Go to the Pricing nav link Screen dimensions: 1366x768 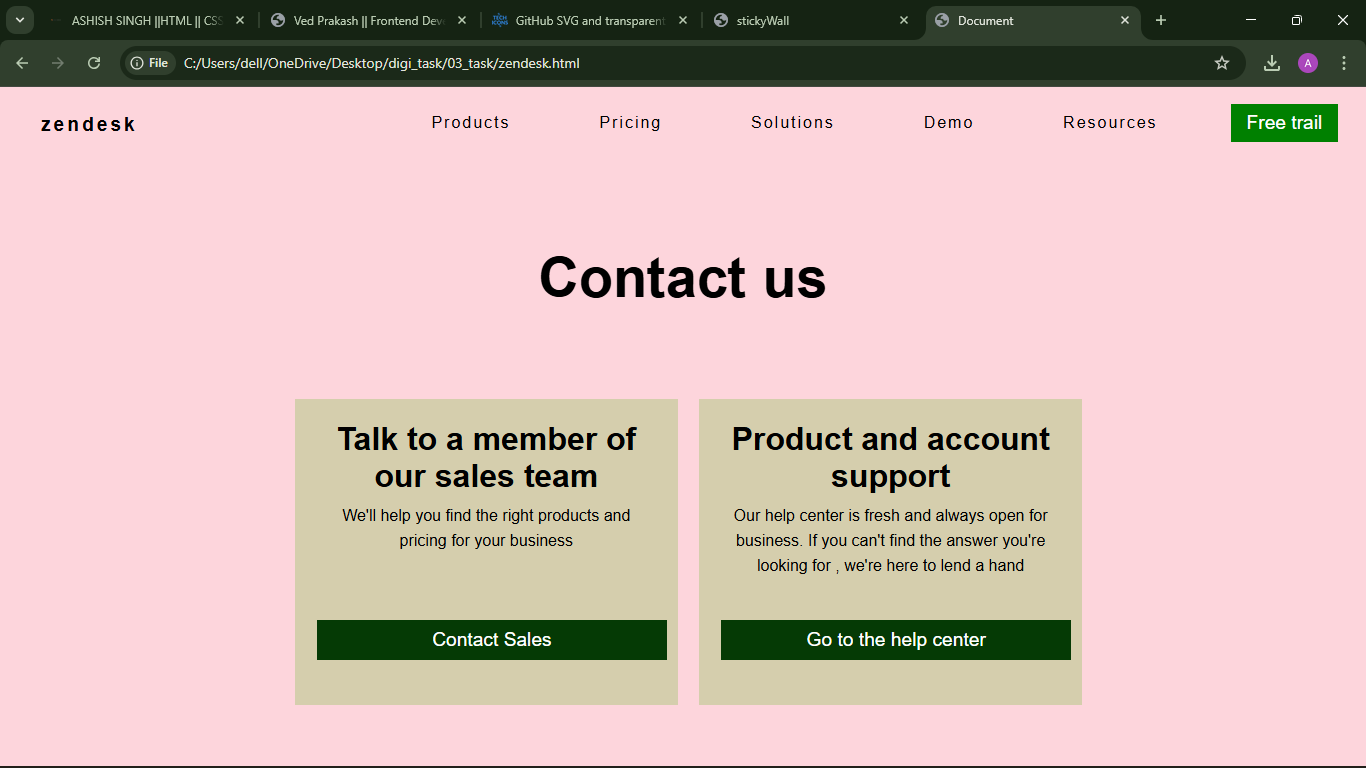(630, 123)
